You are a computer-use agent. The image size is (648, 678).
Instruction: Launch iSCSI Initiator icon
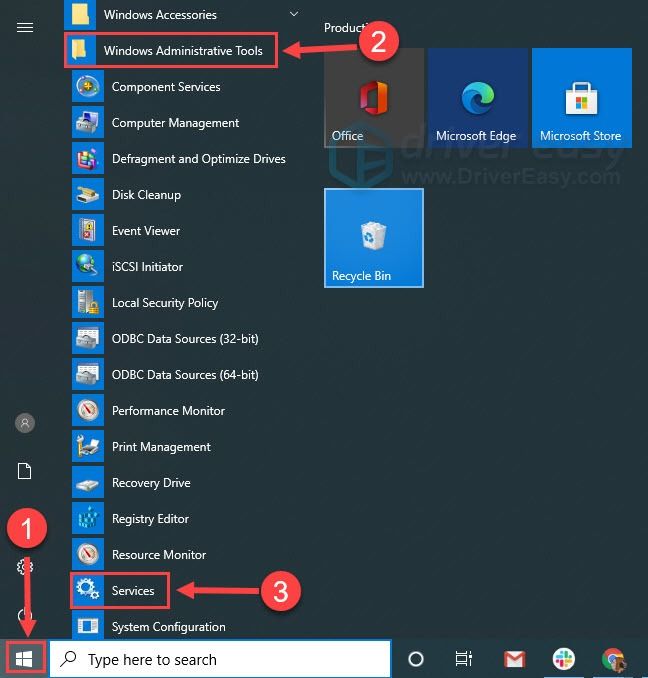[88, 266]
